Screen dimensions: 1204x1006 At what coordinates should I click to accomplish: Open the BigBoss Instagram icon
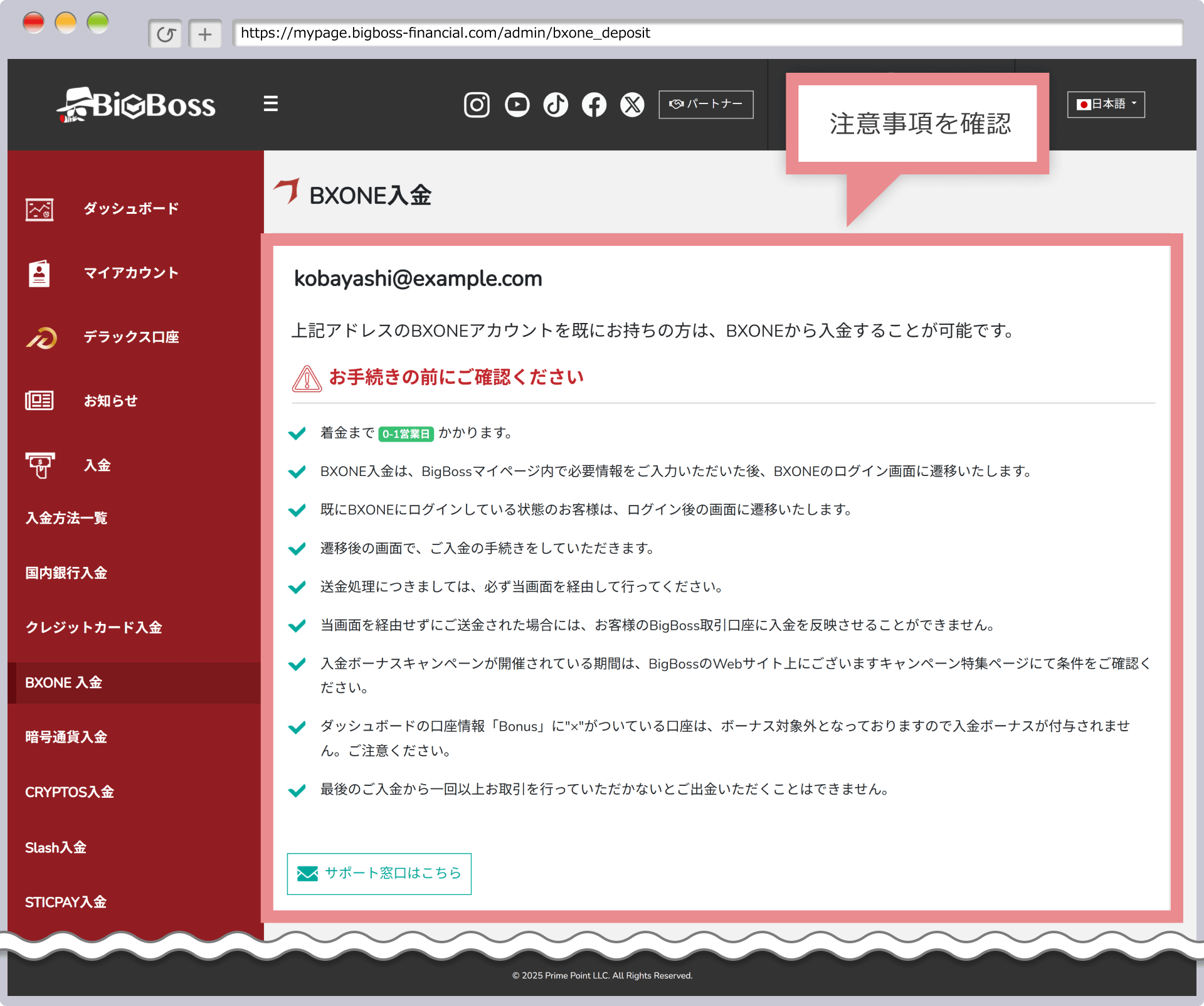477,105
